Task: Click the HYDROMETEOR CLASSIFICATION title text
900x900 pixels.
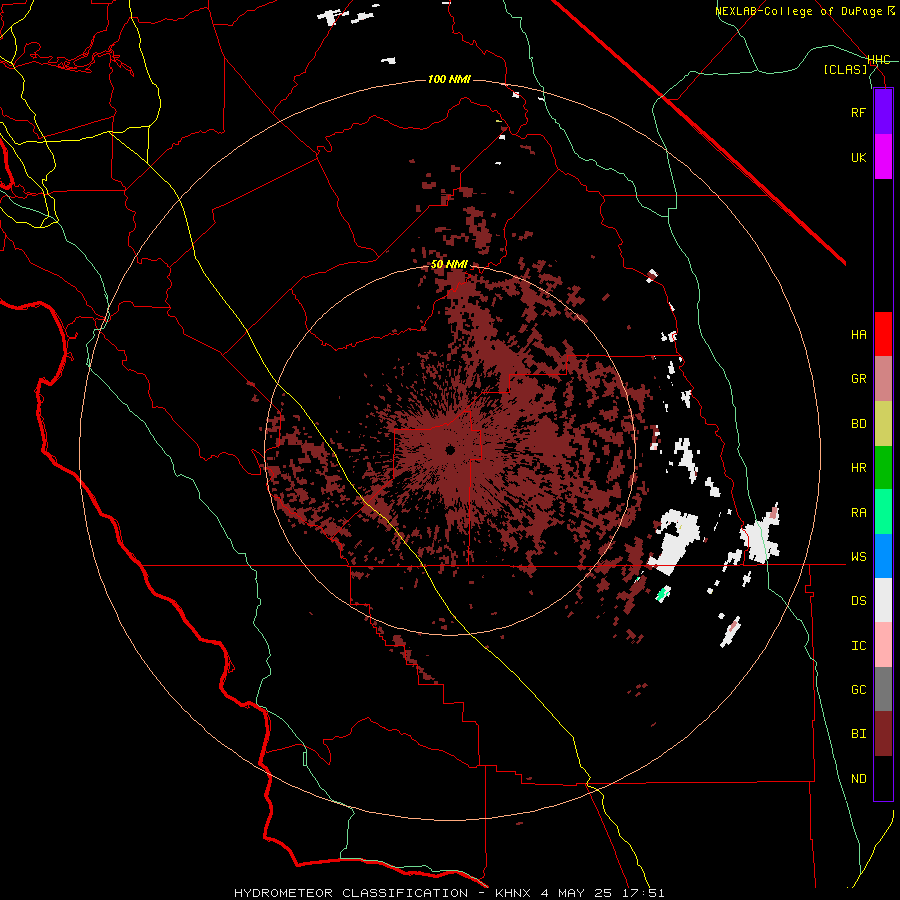Action: (351, 893)
